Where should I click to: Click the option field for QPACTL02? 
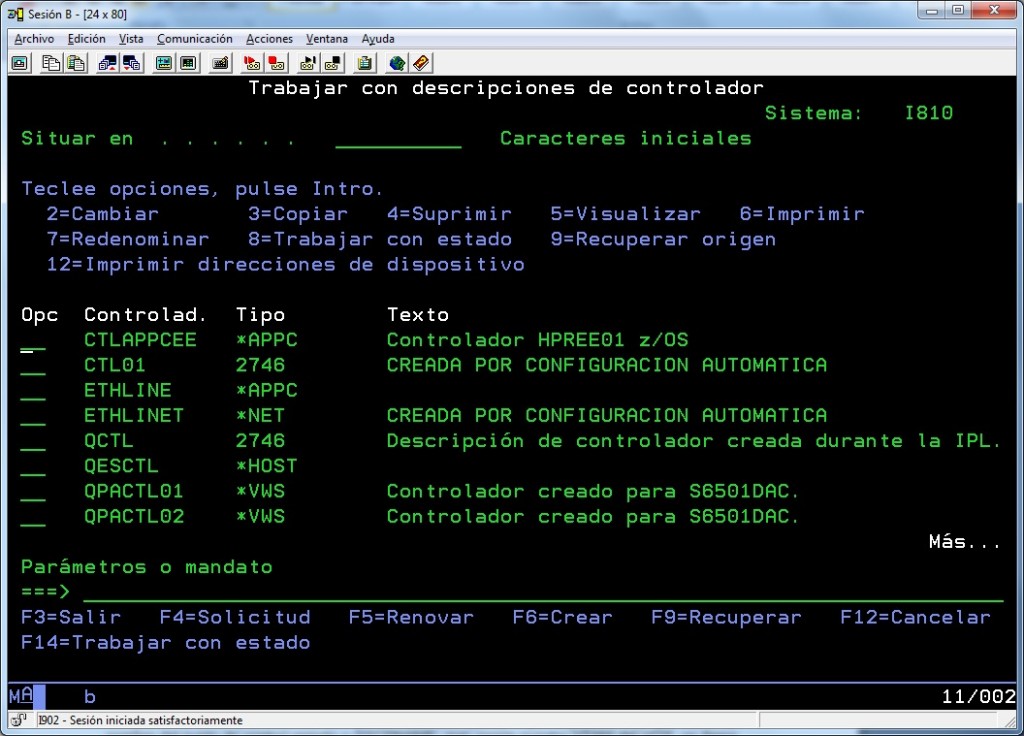(33, 517)
